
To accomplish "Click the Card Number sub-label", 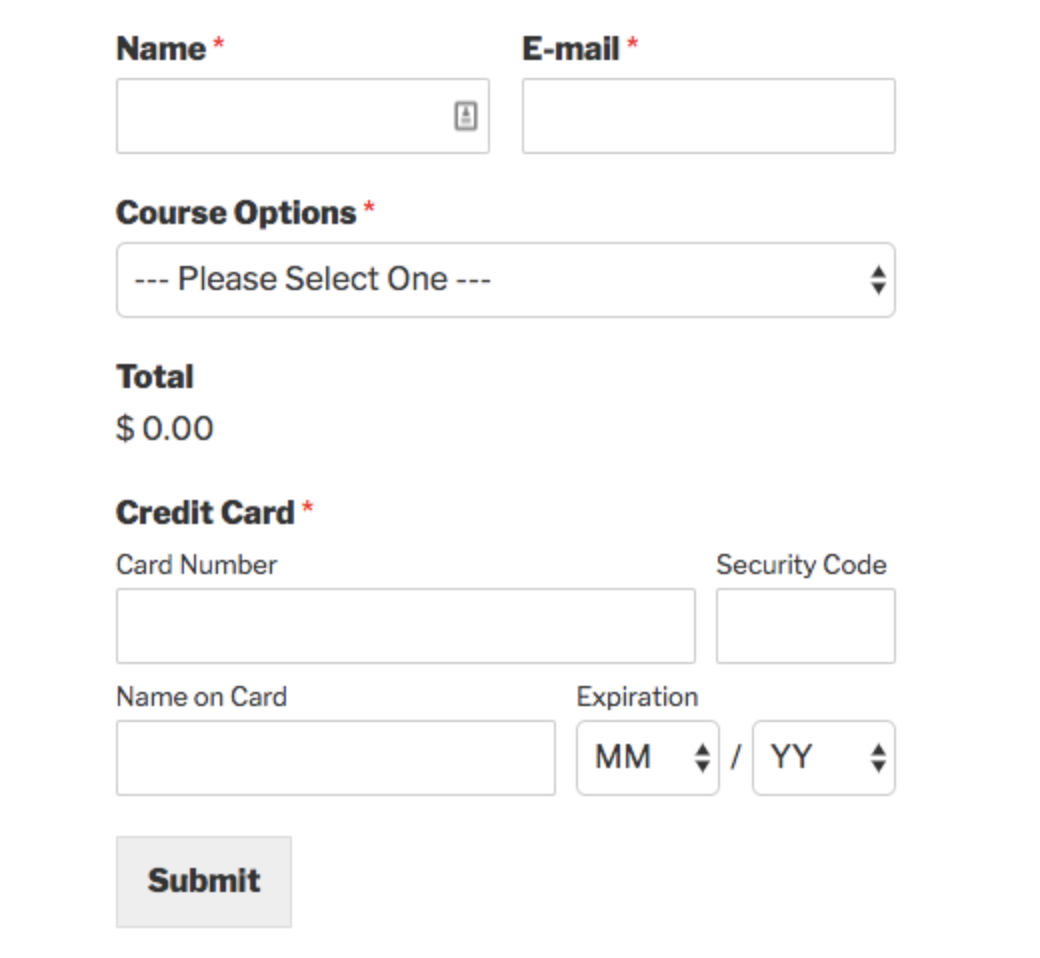I will [196, 565].
